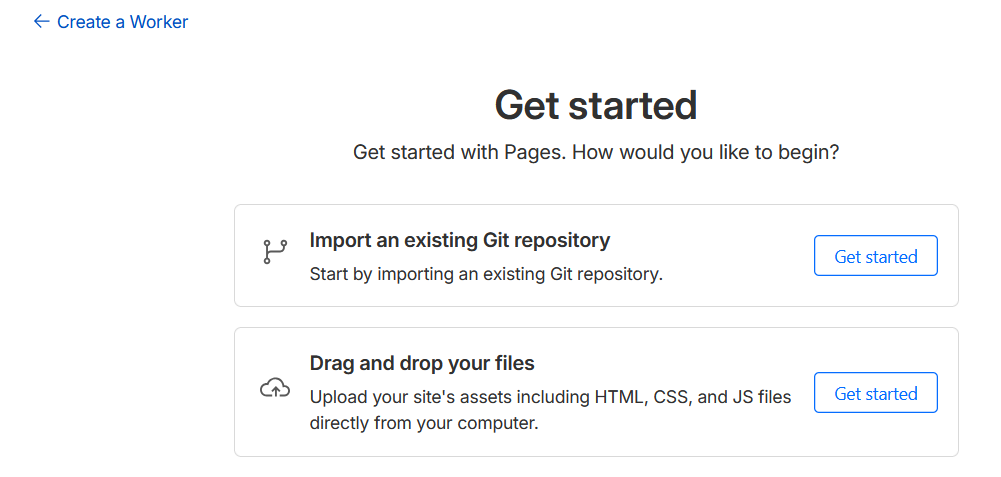Click the Git branch icon
Image resolution: width=1001 pixels, height=477 pixels.
point(274,251)
